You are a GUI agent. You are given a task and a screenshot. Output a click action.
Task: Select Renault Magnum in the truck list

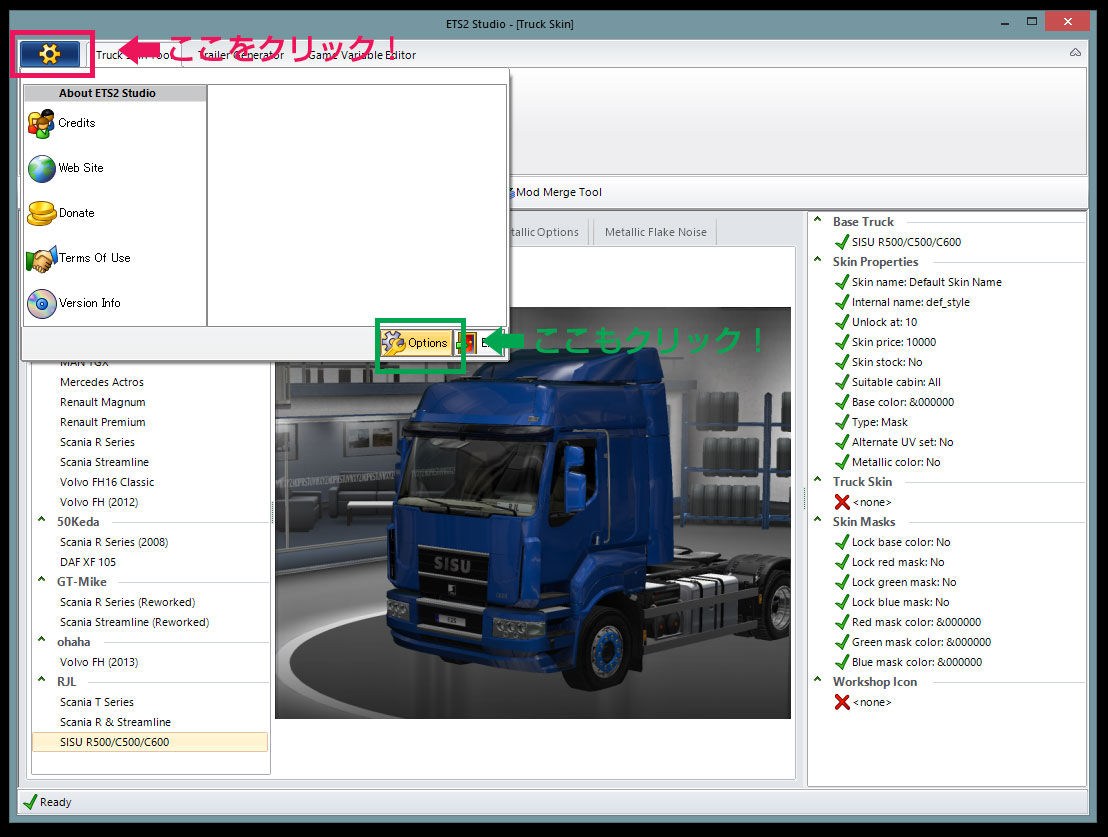pos(102,402)
